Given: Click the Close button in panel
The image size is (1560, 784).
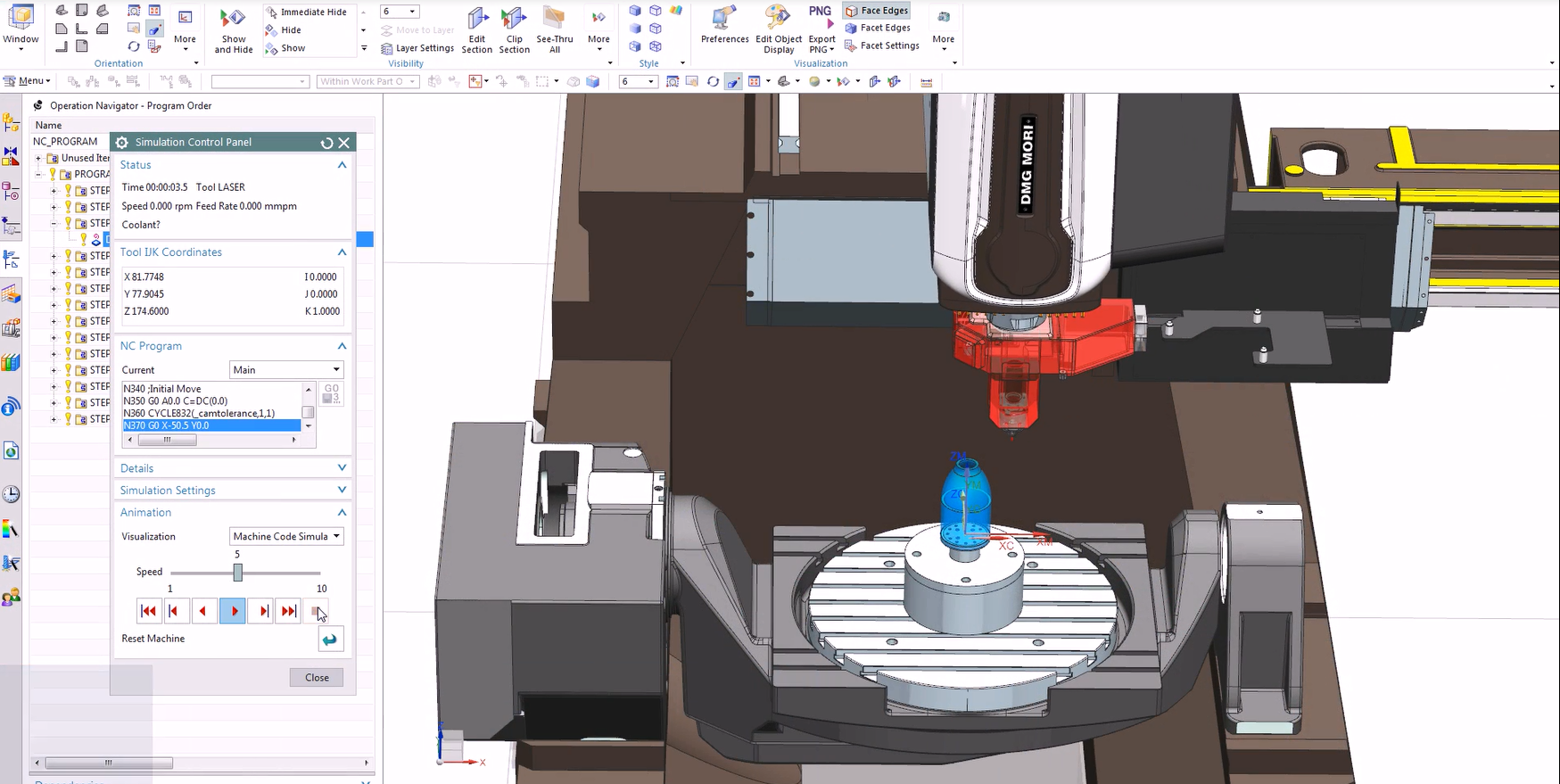Looking at the screenshot, I should 317,678.
